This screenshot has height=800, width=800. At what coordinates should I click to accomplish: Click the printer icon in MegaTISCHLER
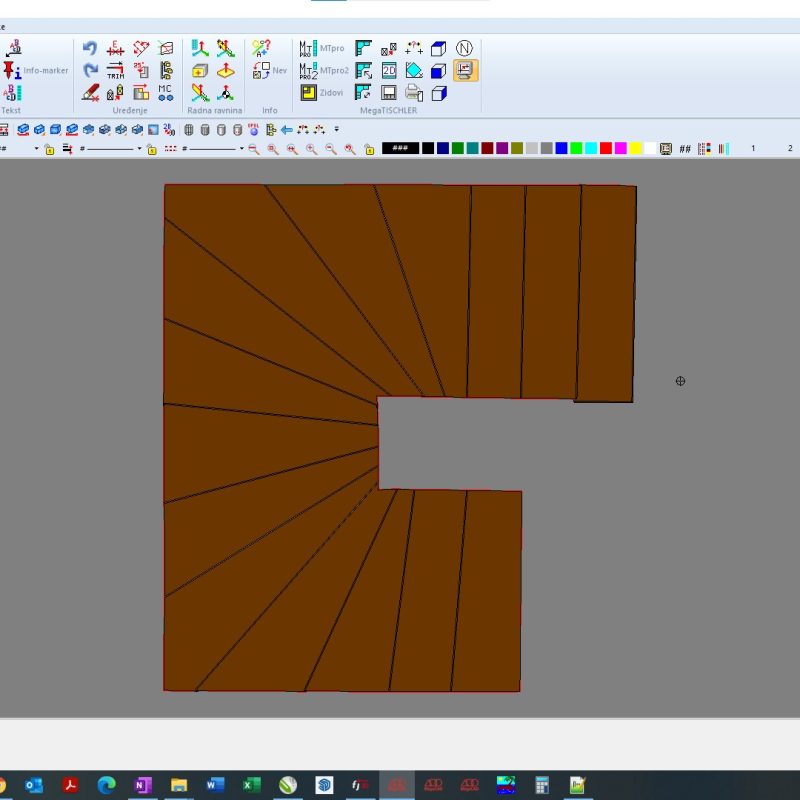click(x=413, y=93)
